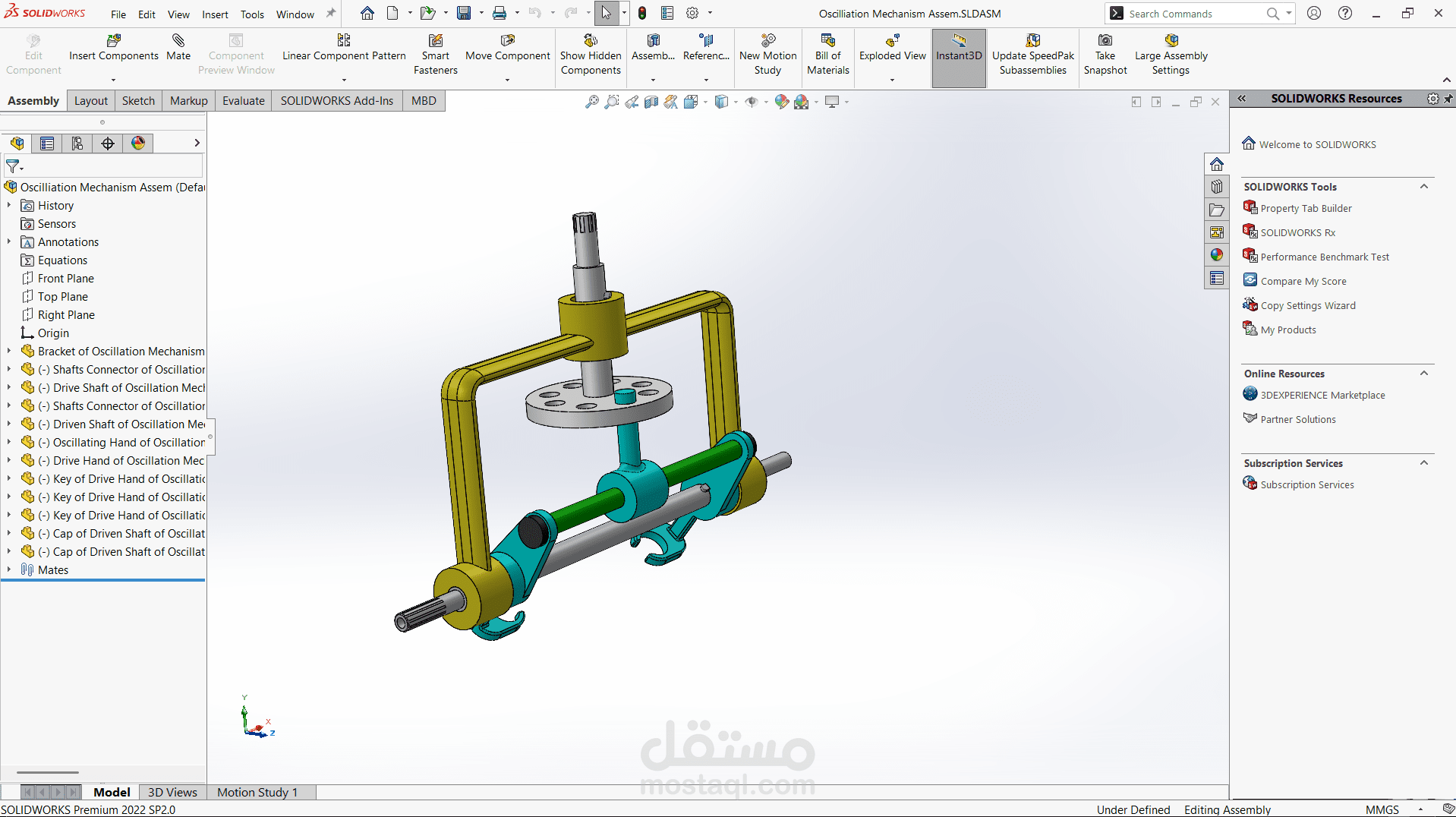The image size is (1456, 817).
Task: Toggle the Instant3D button
Action: [x=959, y=58]
